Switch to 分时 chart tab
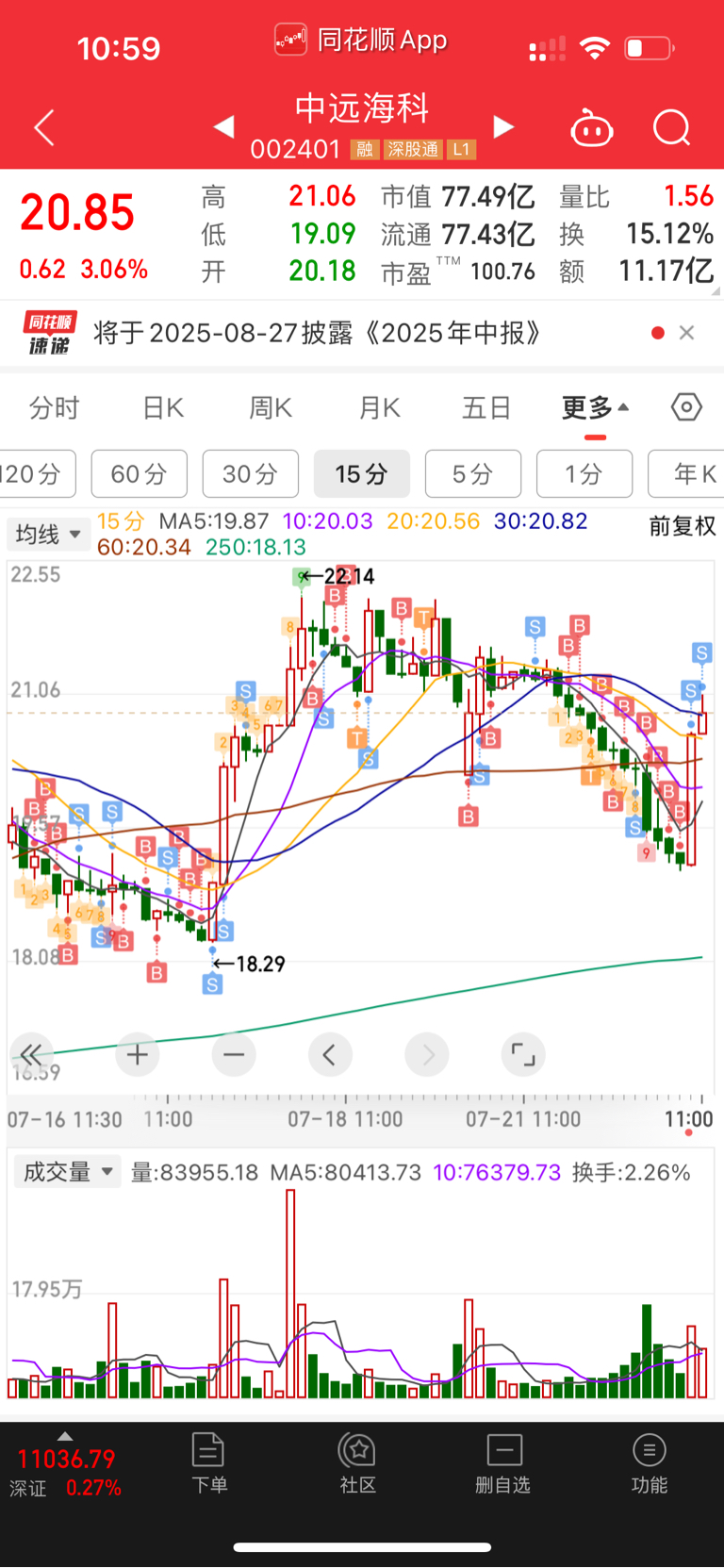 [54, 407]
